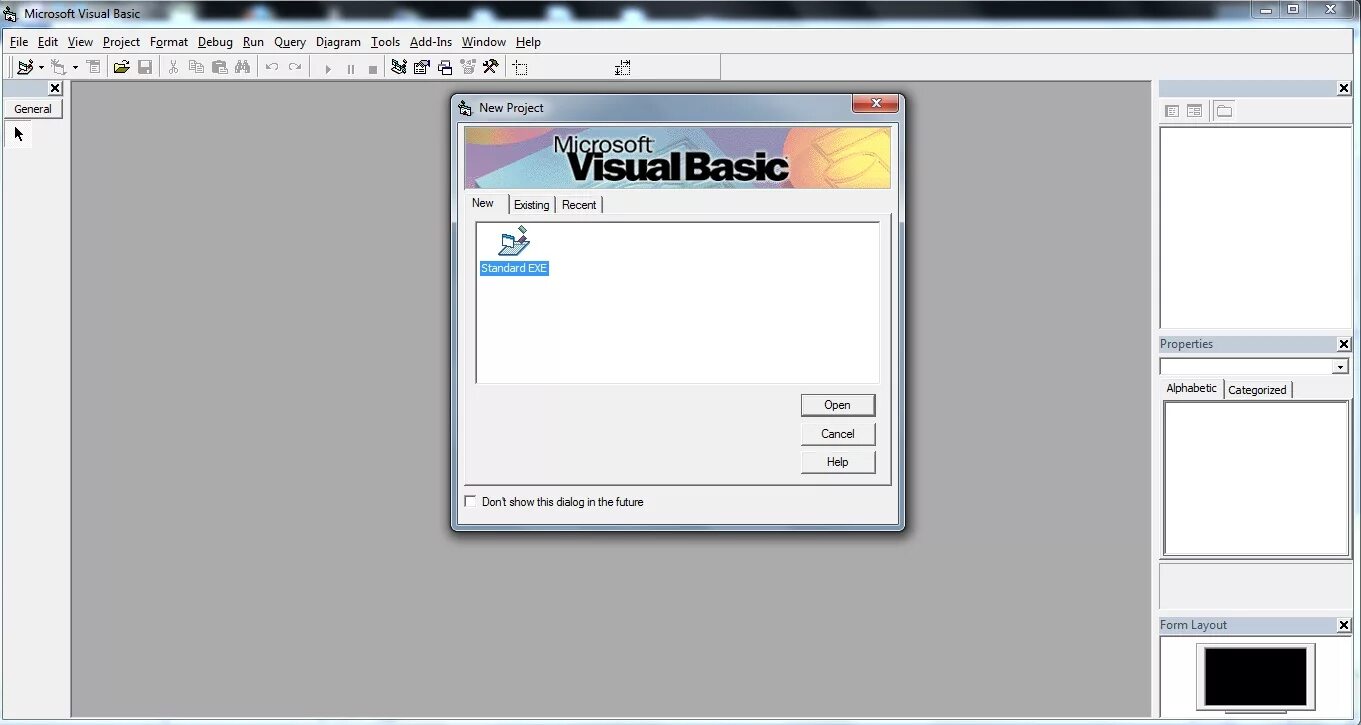Click the Paste clipboard toolbar icon

pos(219,67)
